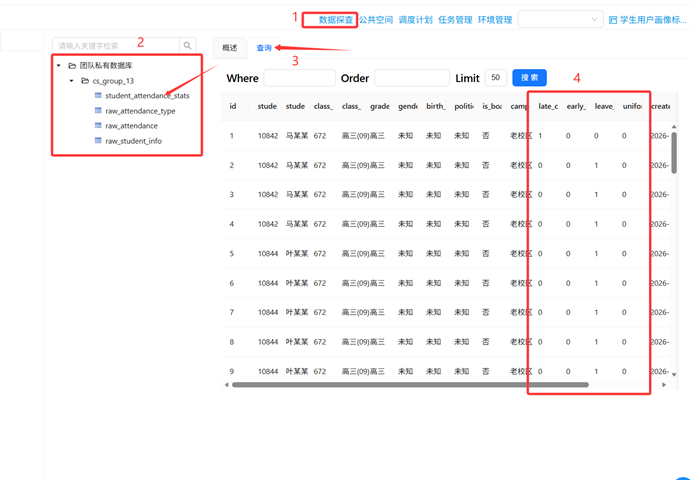The image size is (692, 480).
Task: Switch to the 概述 tab
Action: [229, 48]
